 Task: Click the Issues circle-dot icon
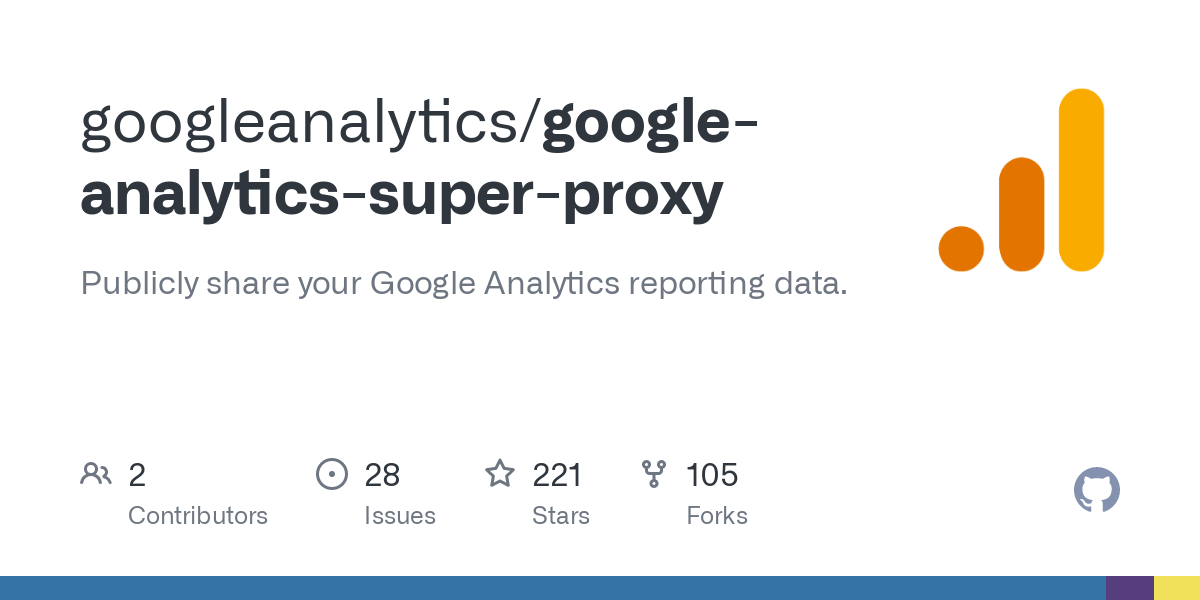click(331, 474)
